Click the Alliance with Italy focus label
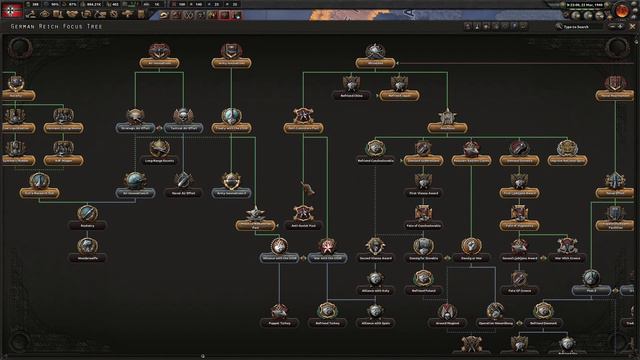 (x=376, y=291)
